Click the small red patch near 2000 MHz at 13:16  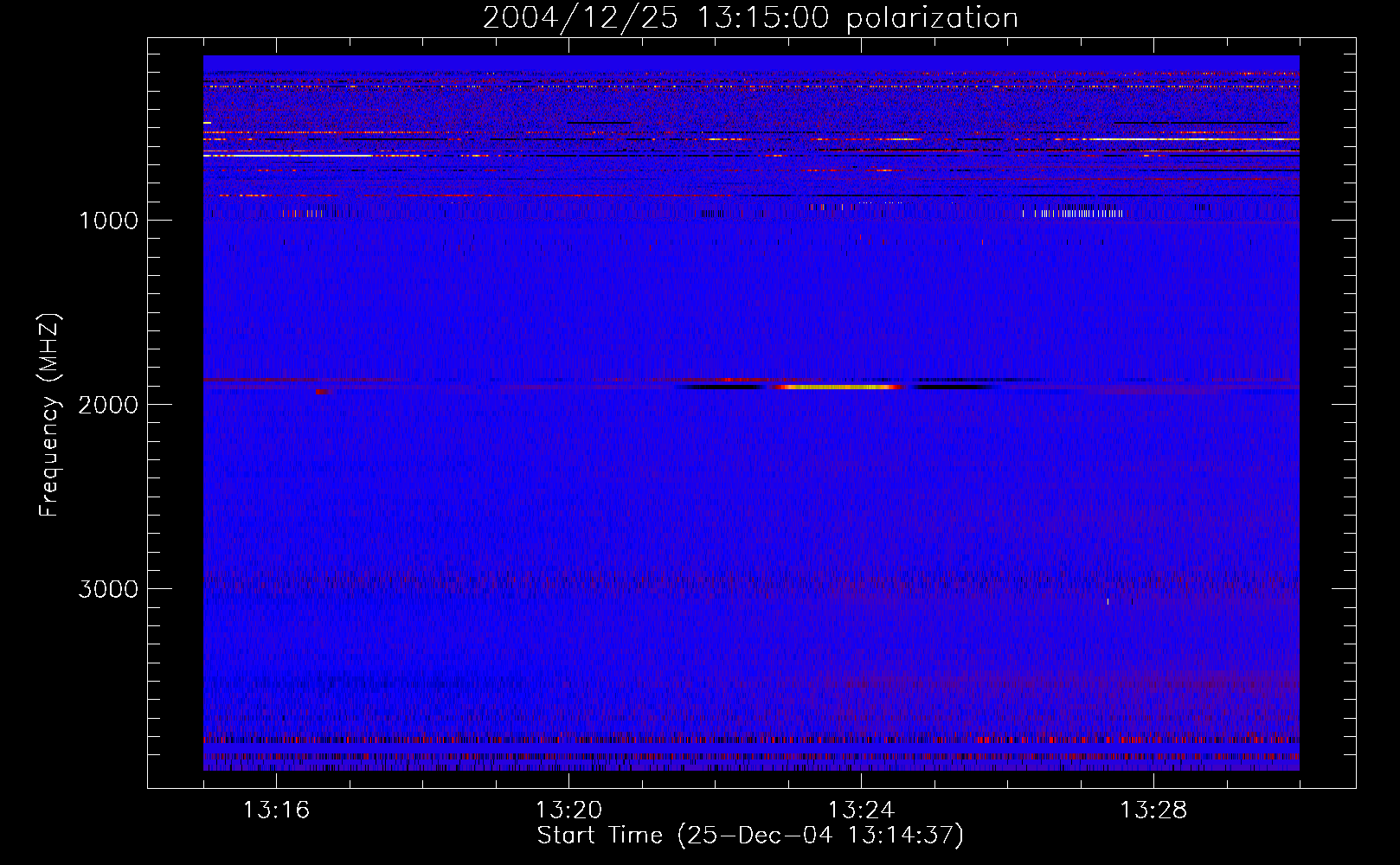click(x=323, y=392)
